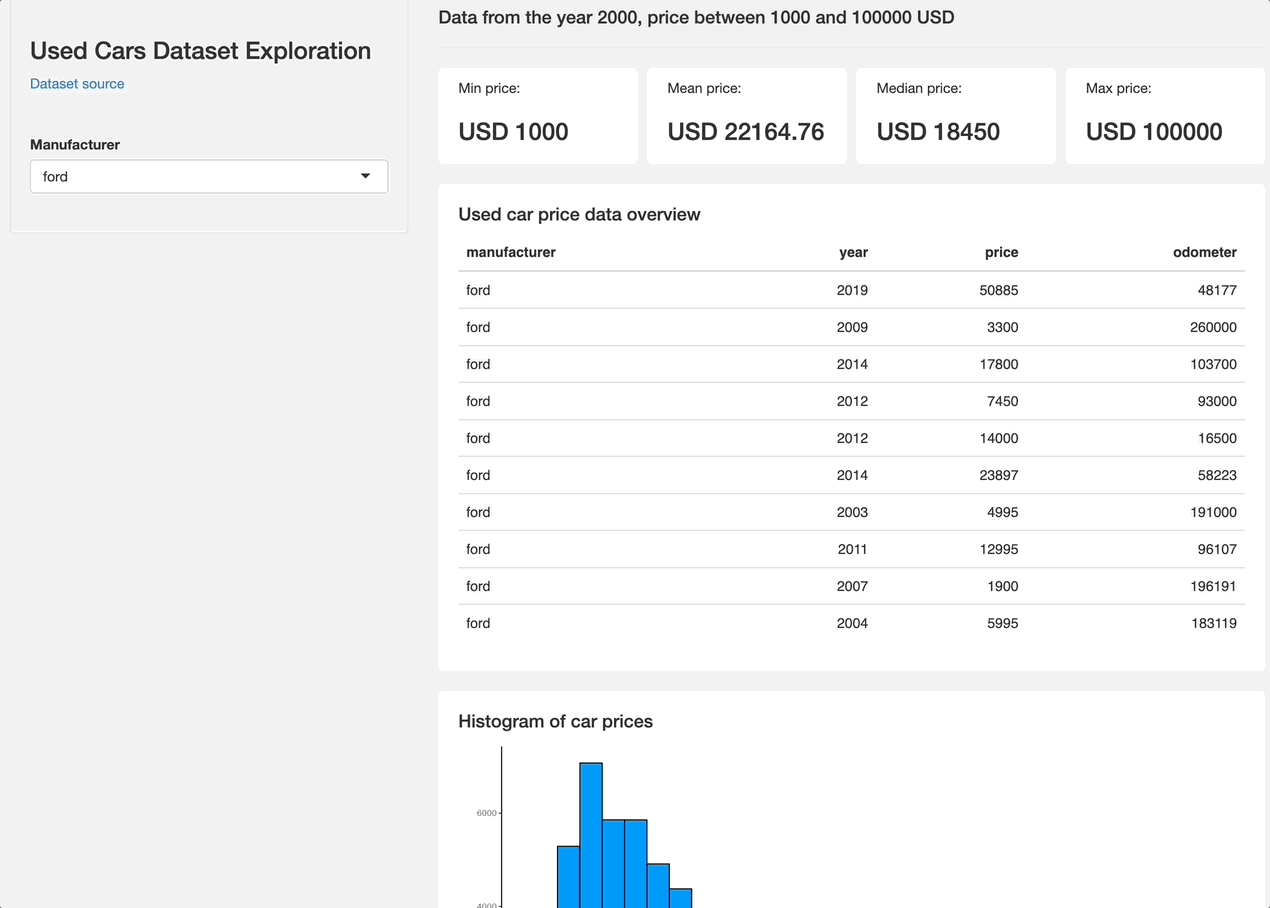
Task: Select the price cell 3300
Action: pos(1003,327)
